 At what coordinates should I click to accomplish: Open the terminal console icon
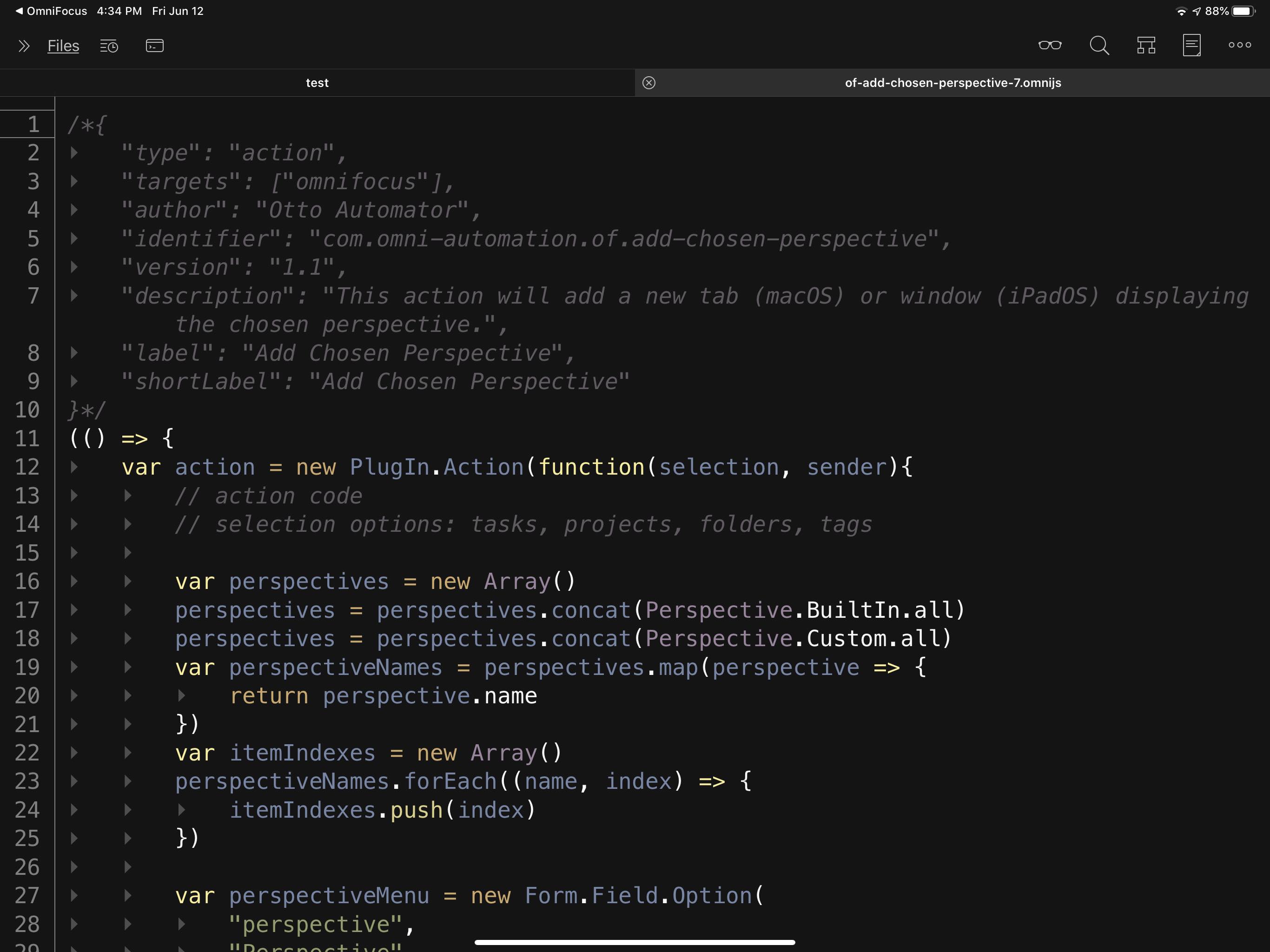click(154, 46)
